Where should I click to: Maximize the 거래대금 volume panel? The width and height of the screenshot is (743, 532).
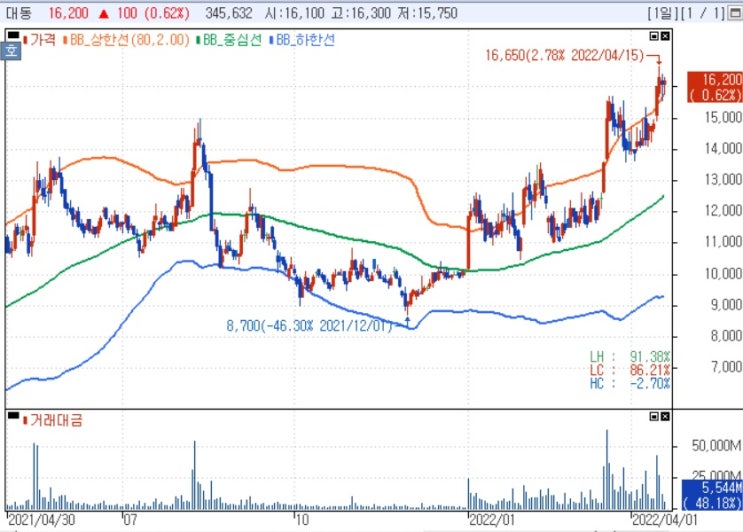tap(654, 416)
